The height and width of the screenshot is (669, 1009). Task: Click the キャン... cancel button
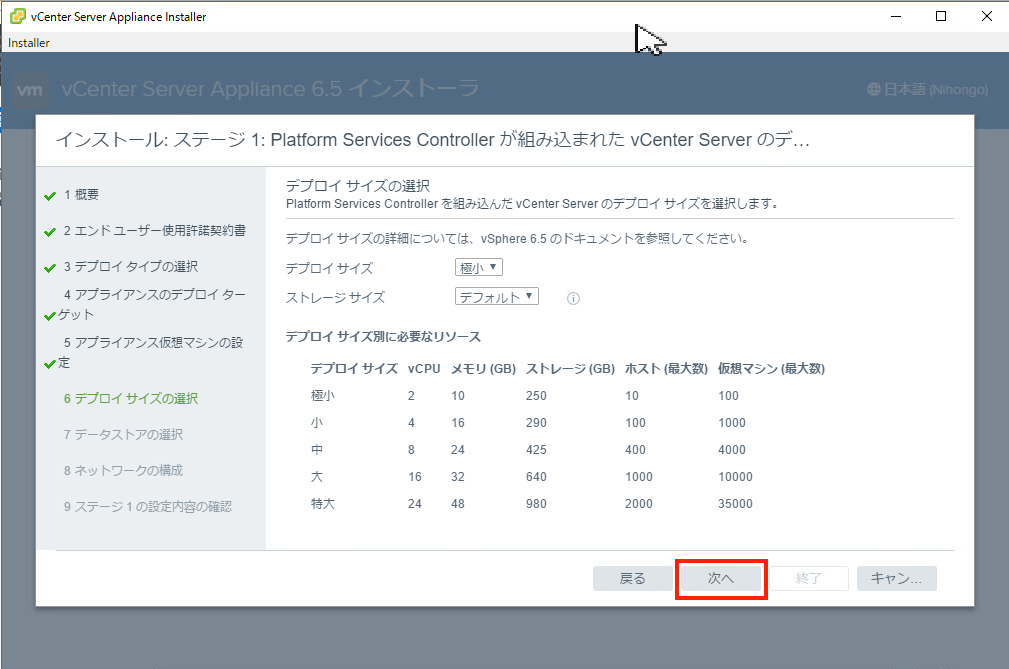tap(896, 578)
